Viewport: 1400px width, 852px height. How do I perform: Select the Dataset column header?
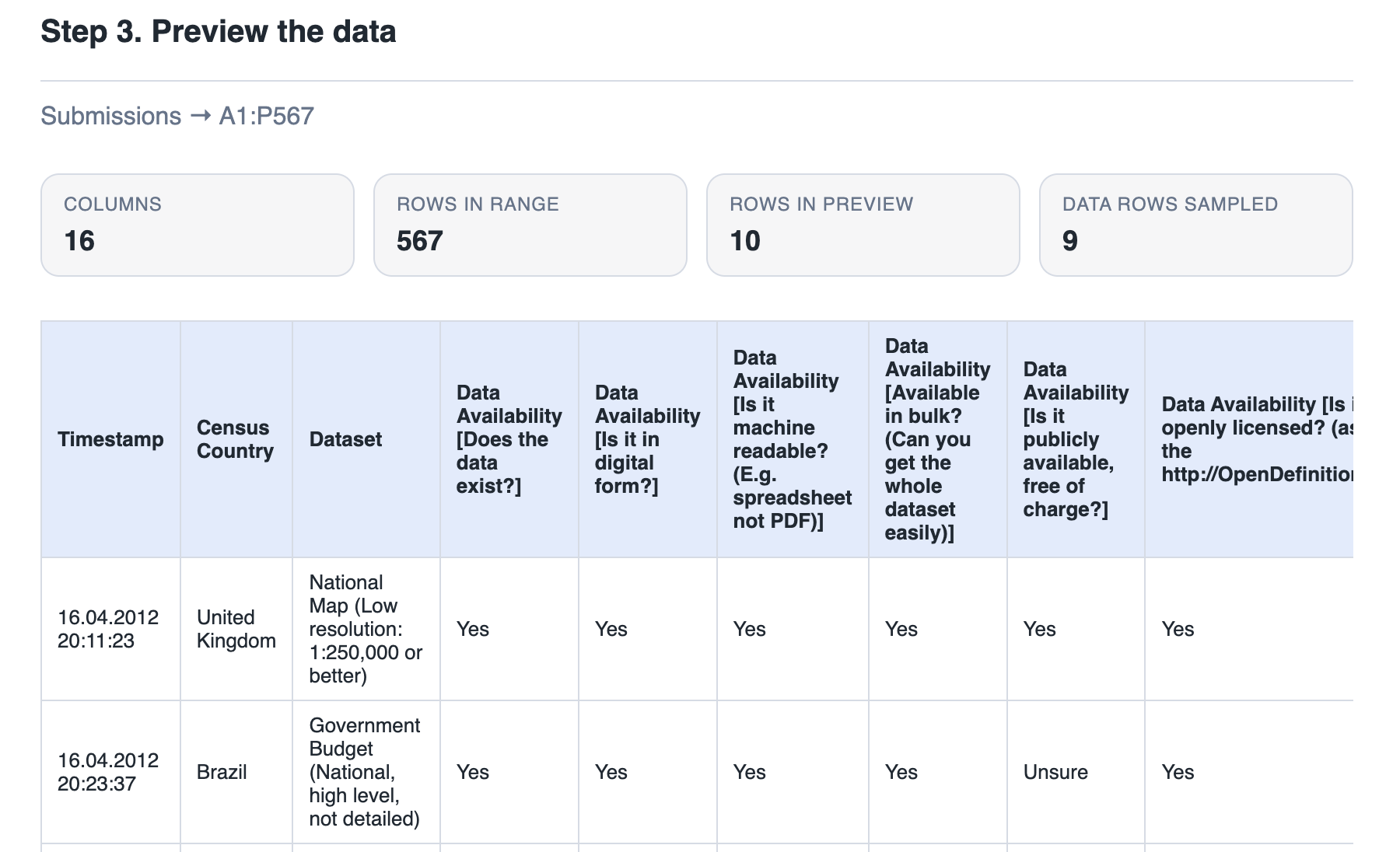coord(345,439)
